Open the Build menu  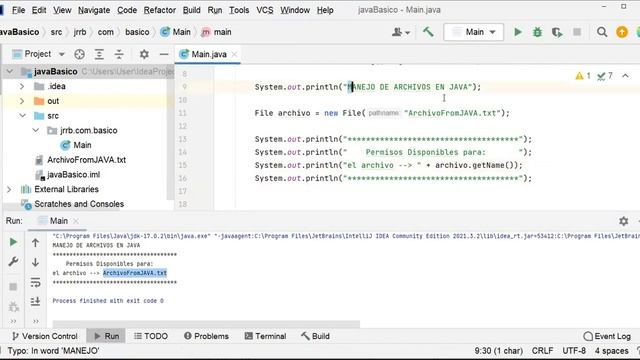(x=191, y=10)
